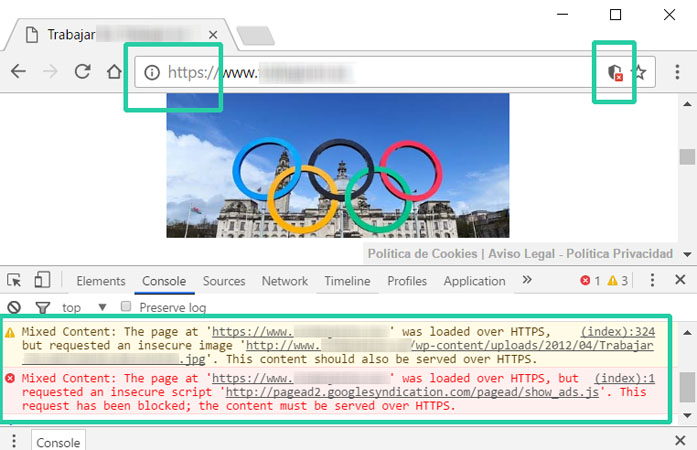697x450 pixels.
Task: Click the yellow warning count indicator
Action: 617,281
